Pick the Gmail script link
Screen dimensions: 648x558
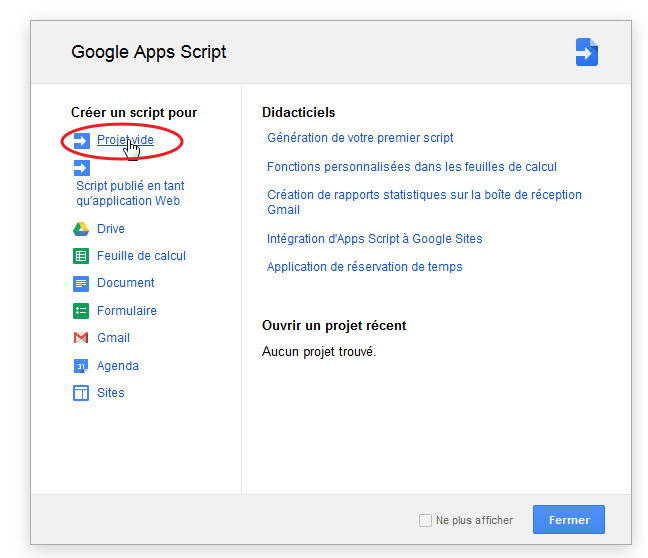click(114, 338)
